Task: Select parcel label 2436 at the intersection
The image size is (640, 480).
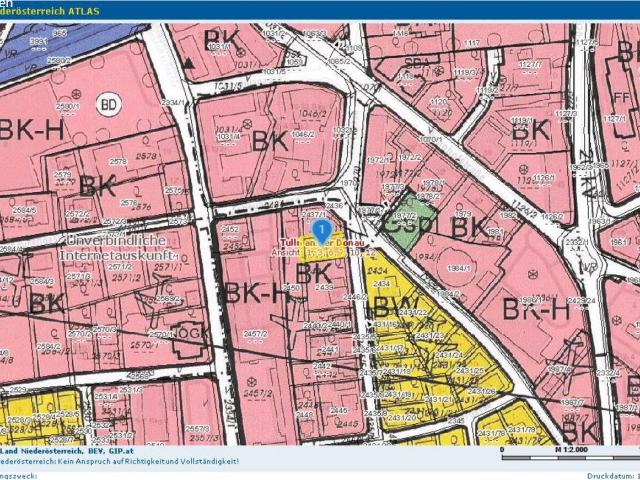Action: click(334, 205)
